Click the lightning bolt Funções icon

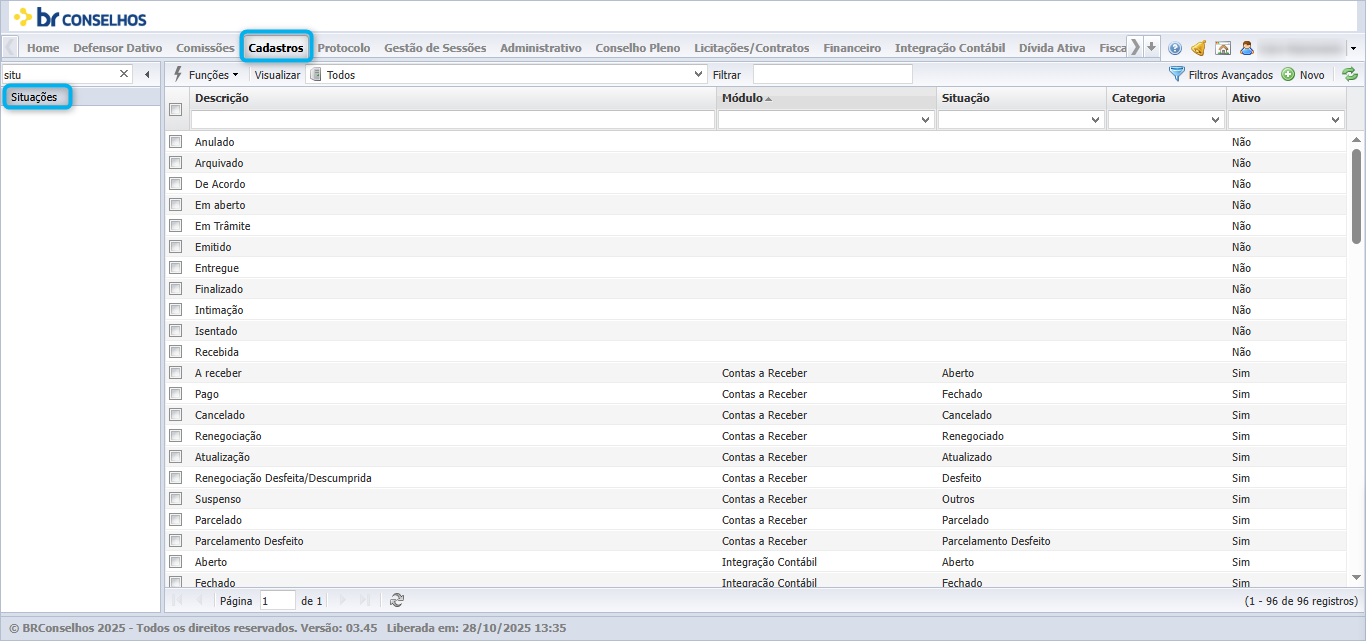point(178,74)
